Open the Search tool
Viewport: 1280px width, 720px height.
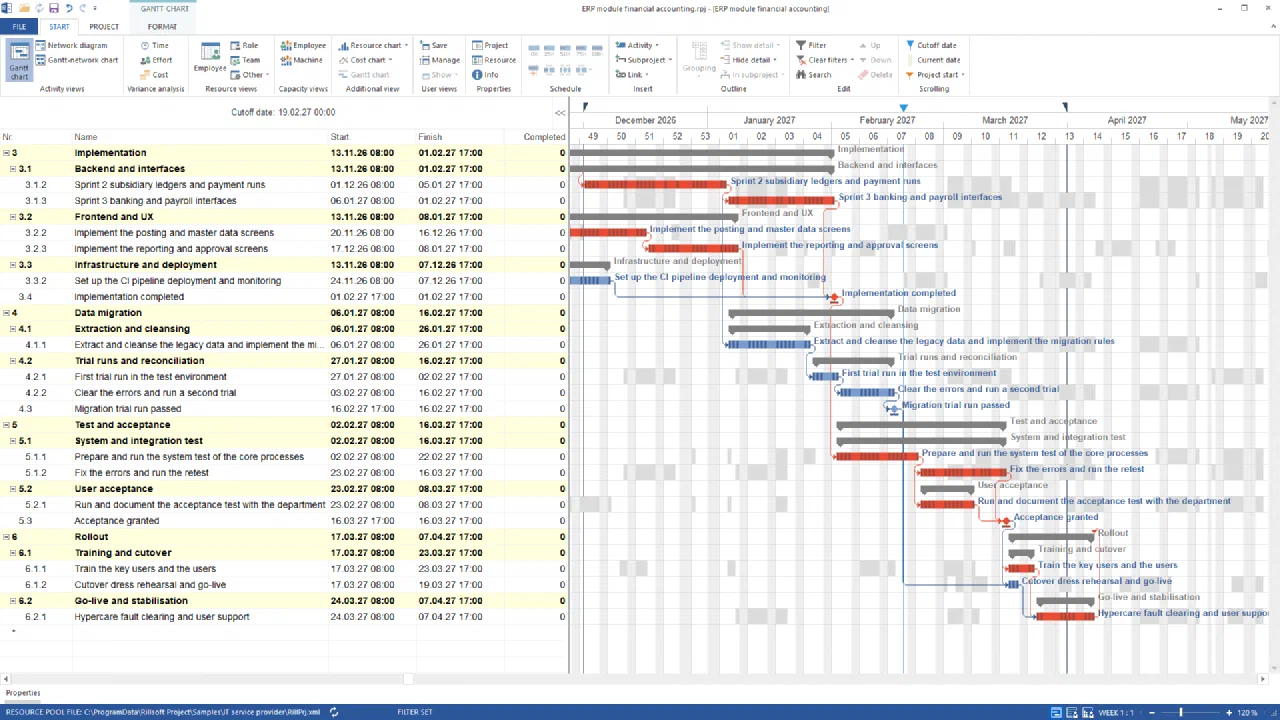(813, 75)
